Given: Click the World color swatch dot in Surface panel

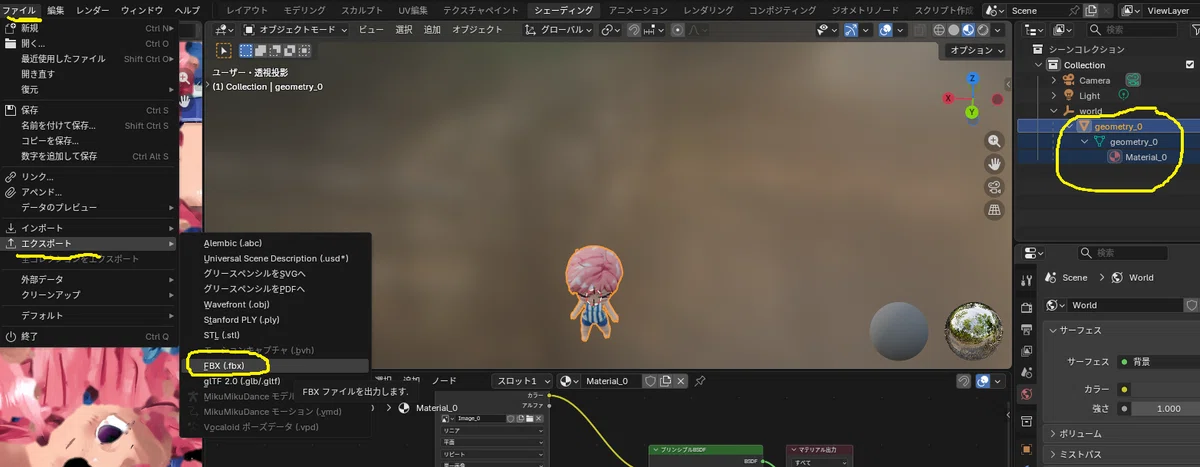Looking at the screenshot, I should tap(1125, 389).
